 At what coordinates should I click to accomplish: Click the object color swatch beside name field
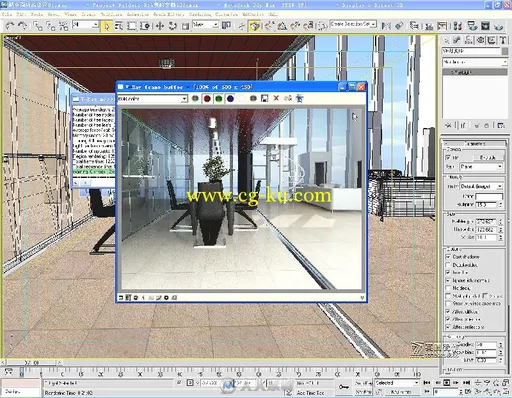(x=505, y=51)
